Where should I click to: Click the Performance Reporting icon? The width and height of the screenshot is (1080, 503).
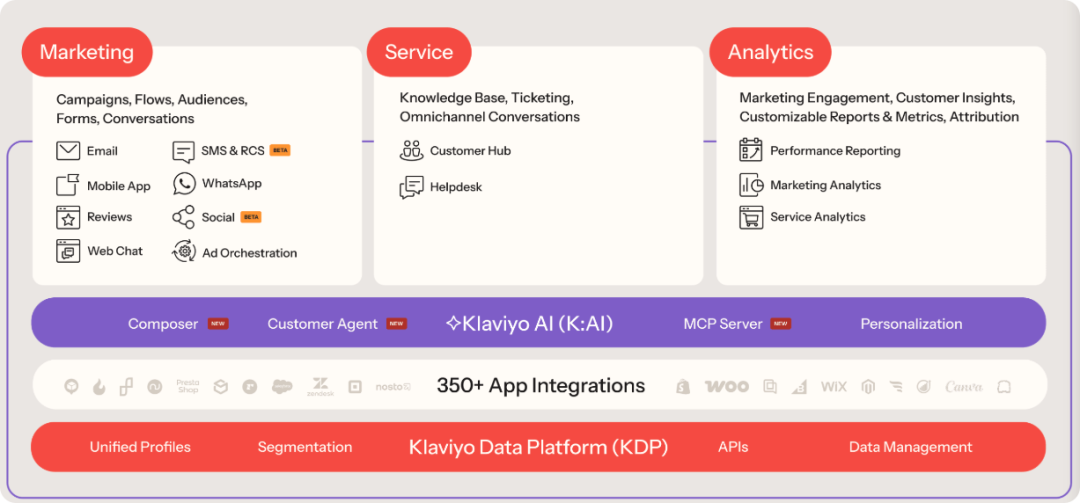coord(751,150)
